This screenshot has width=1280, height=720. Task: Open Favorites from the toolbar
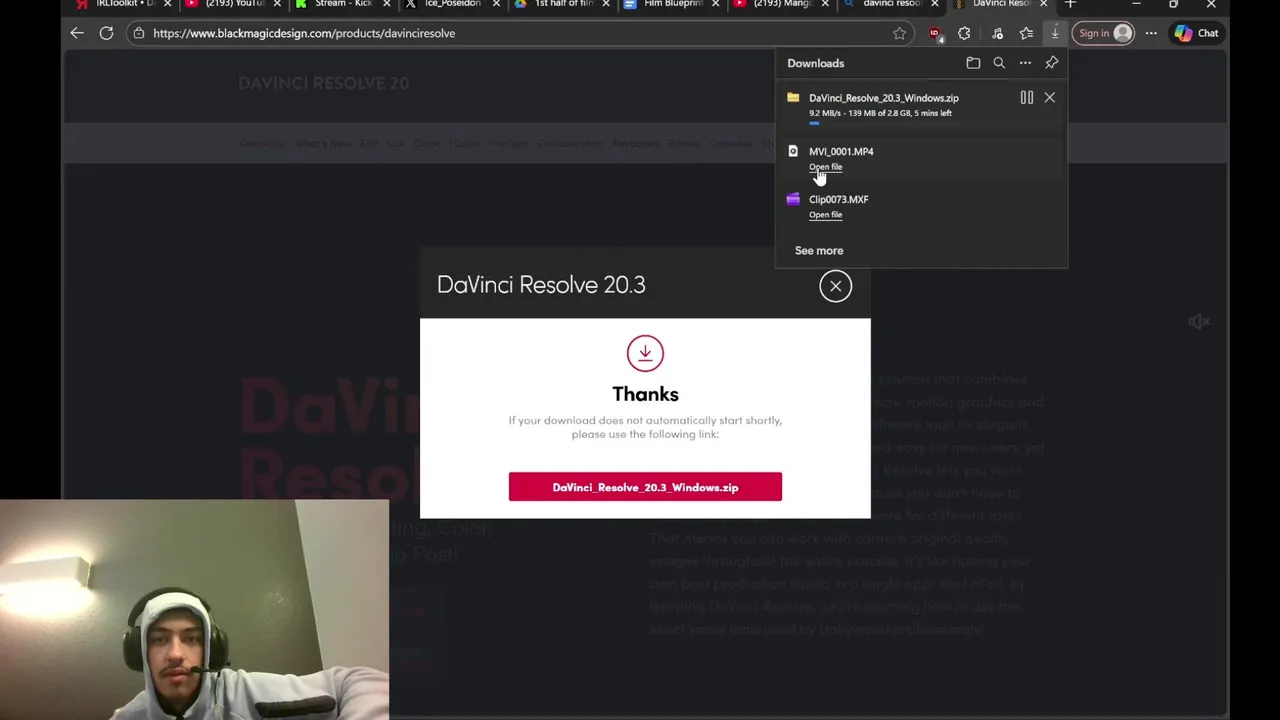1026,33
